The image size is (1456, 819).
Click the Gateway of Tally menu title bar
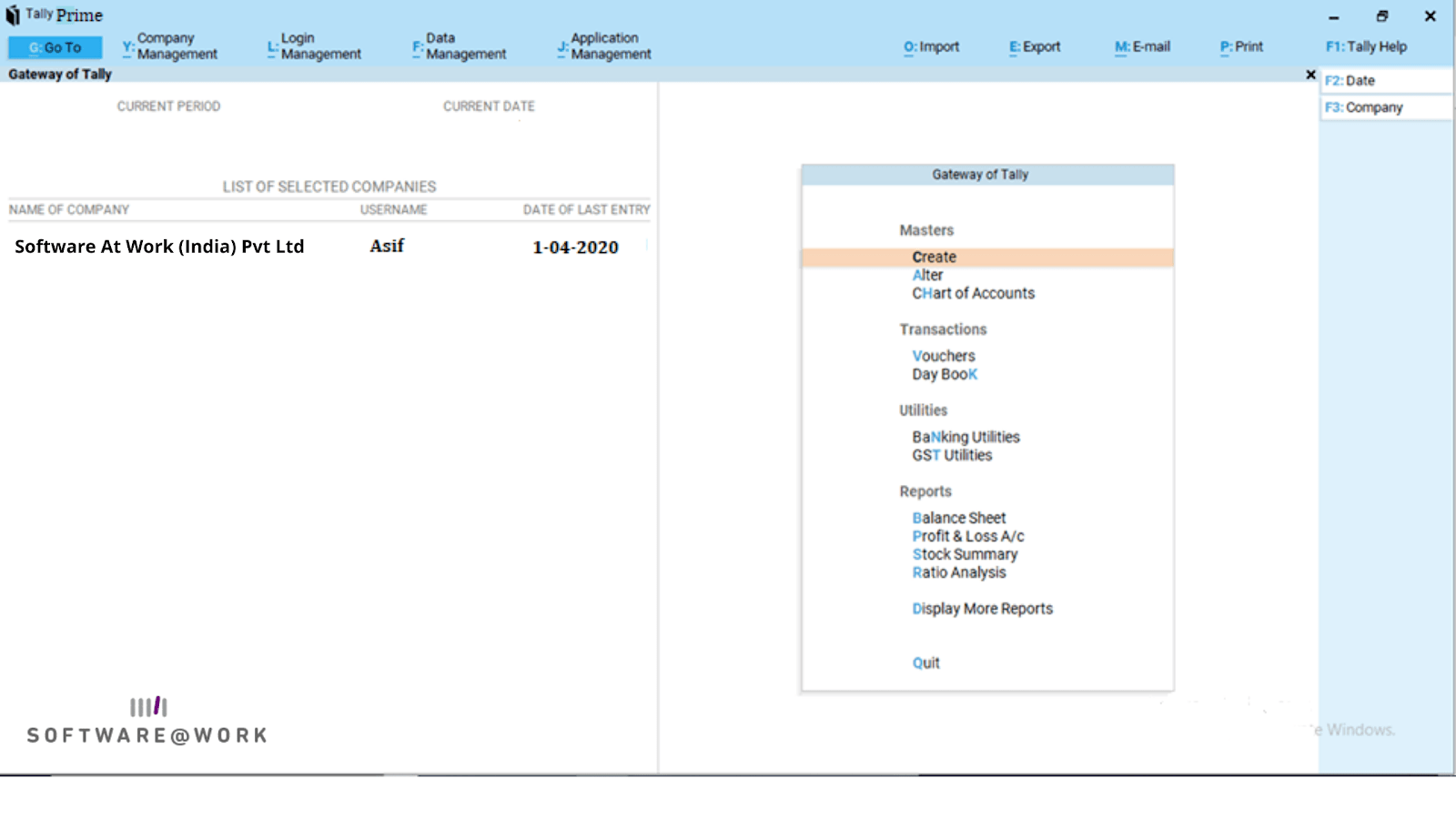(x=987, y=175)
